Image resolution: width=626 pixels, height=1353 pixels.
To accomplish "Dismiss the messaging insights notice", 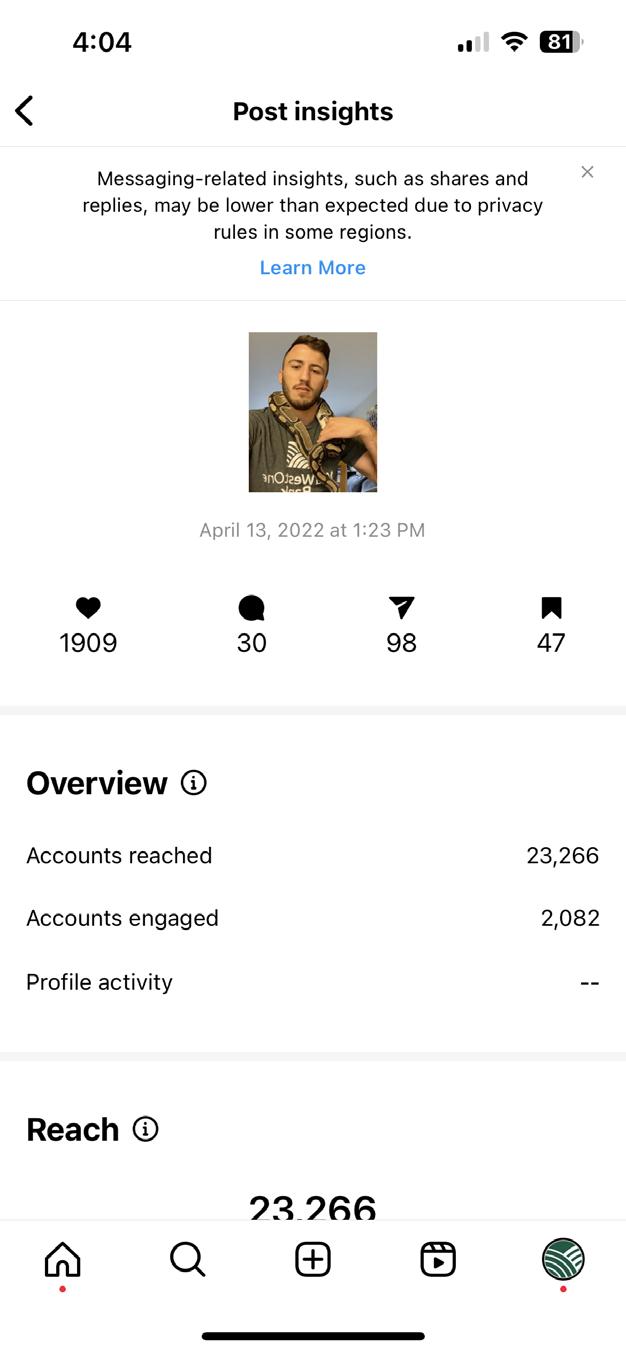I will point(587,172).
